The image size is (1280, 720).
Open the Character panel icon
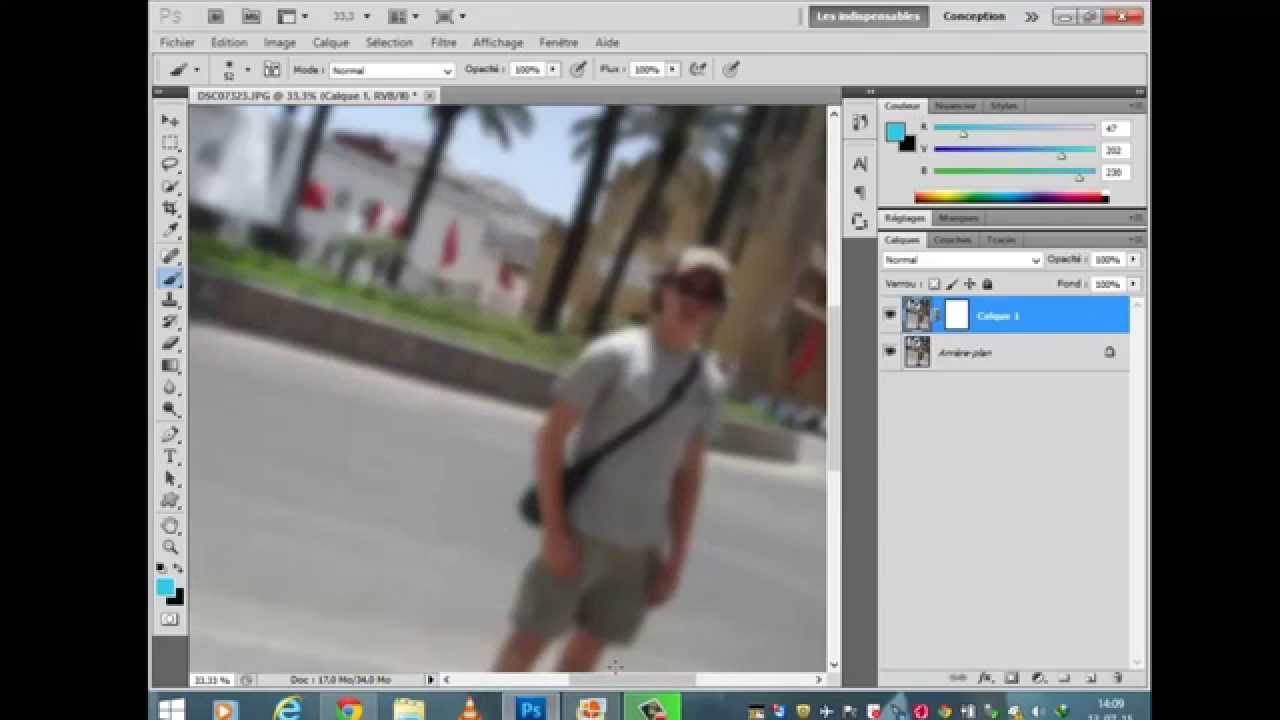click(859, 164)
